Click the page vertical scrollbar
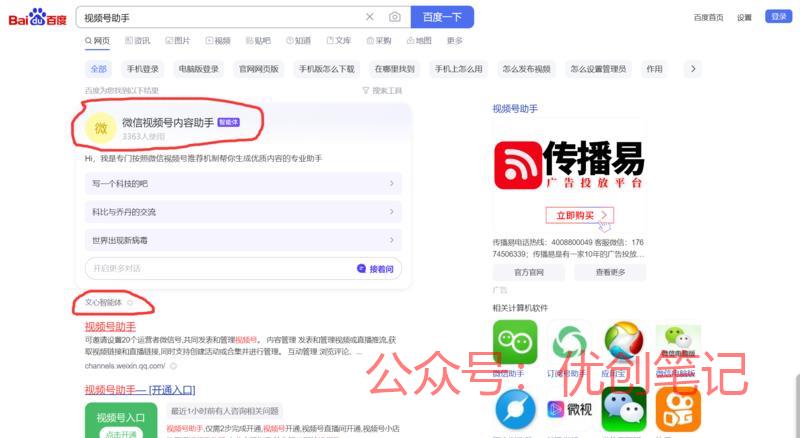This screenshot has height=438, width=800. pyautogui.click(x=797, y=406)
